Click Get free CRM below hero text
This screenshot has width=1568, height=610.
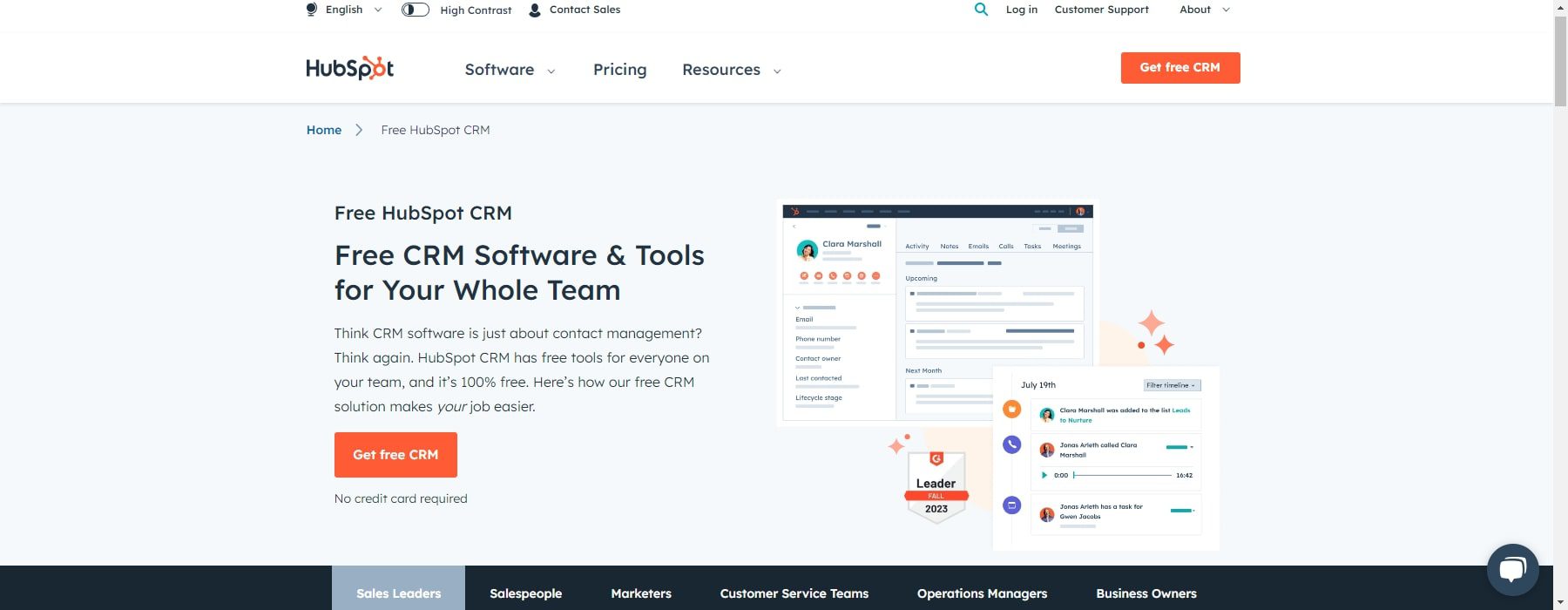pyautogui.click(x=395, y=455)
